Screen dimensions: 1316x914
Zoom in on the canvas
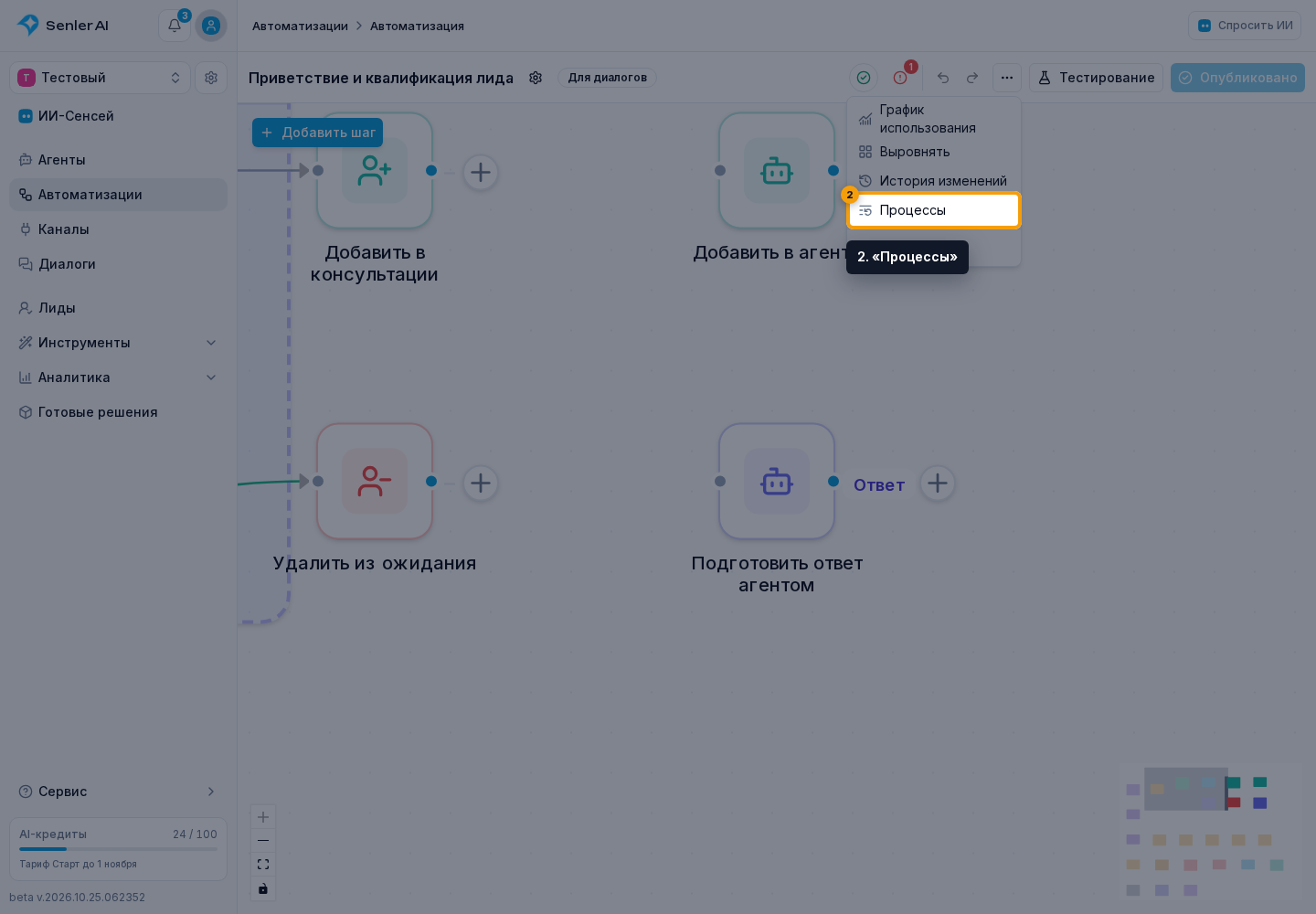[263, 817]
